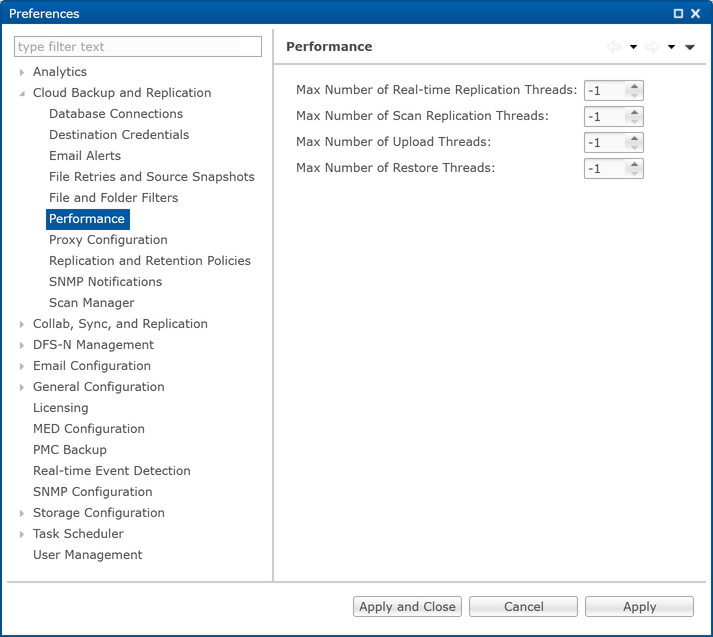Click the Scan Replication Threads value field
The width and height of the screenshot is (713, 637).
(605, 117)
